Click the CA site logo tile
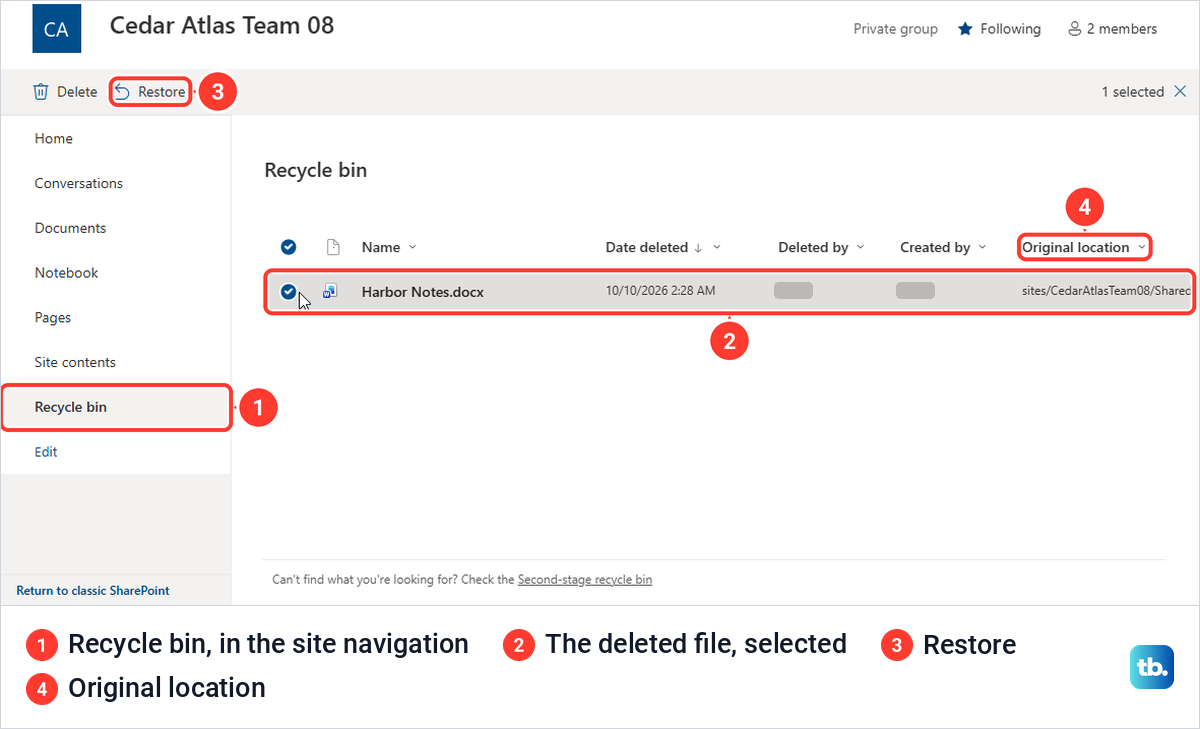1200x729 pixels. coord(57,28)
